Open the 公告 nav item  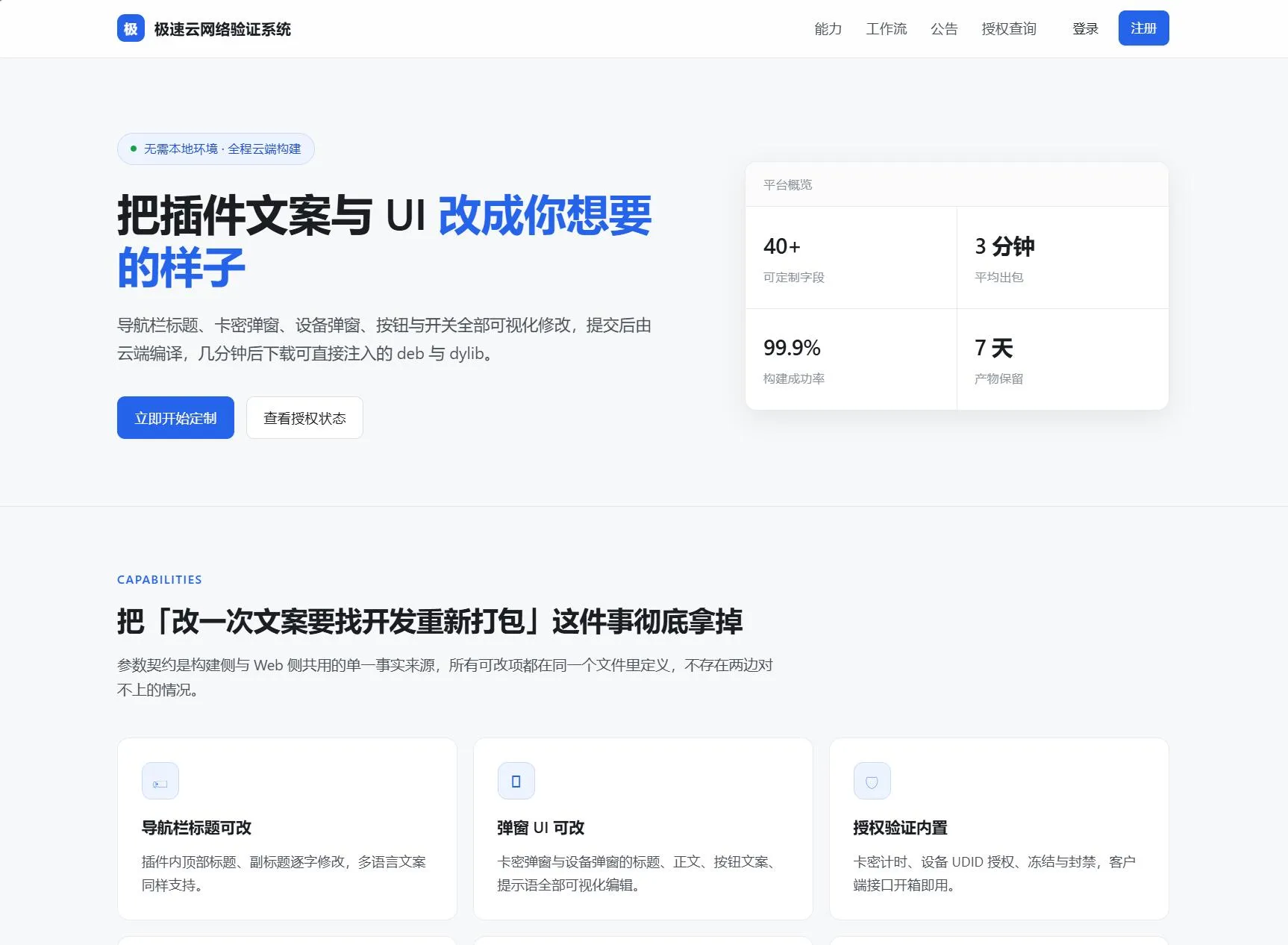pos(944,28)
